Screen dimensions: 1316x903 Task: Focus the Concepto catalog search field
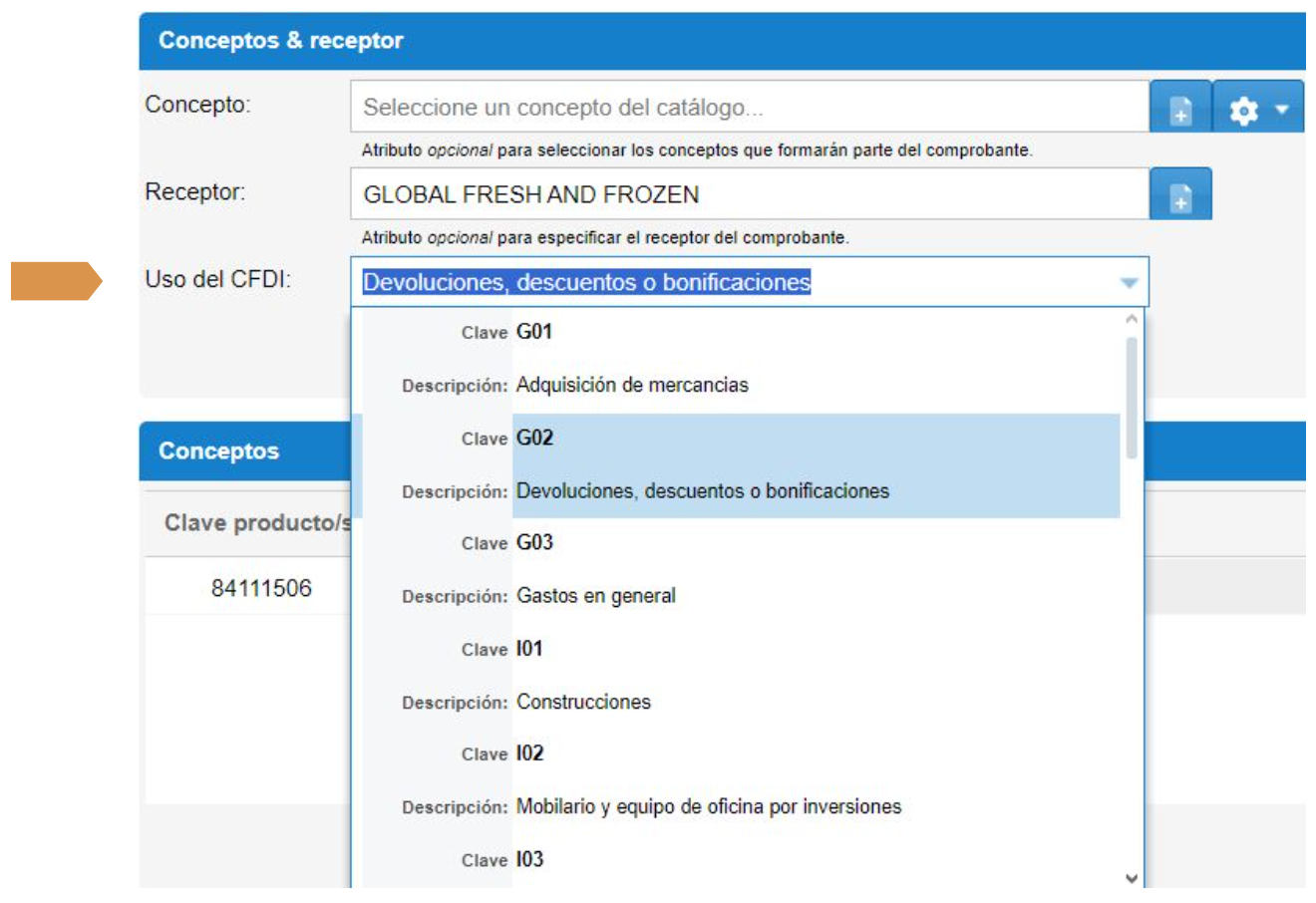point(750,108)
